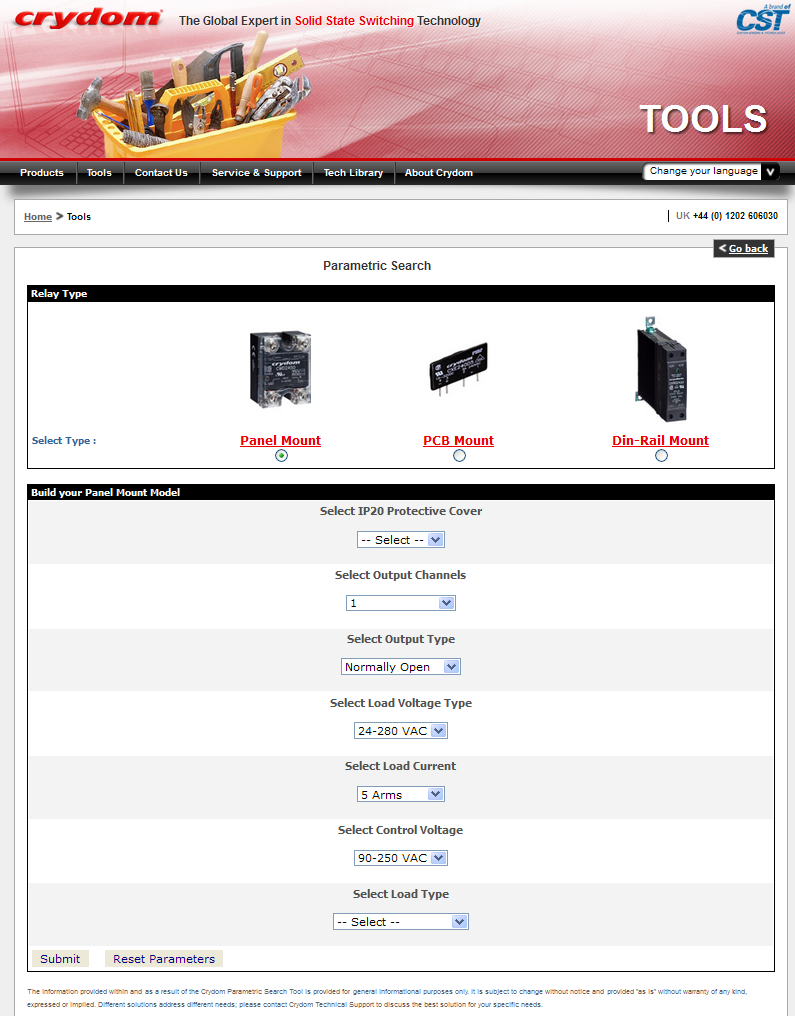
Task: Open the Output Channels dropdown
Action: (x=400, y=603)
